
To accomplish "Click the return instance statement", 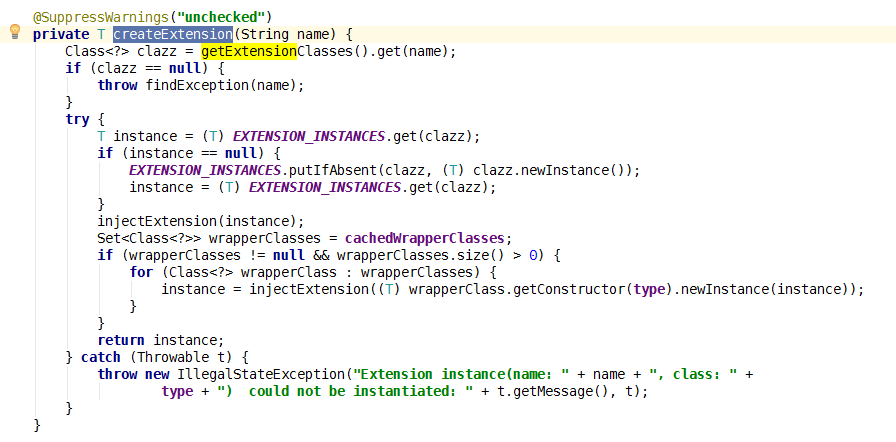I will [x=161, y=340].
